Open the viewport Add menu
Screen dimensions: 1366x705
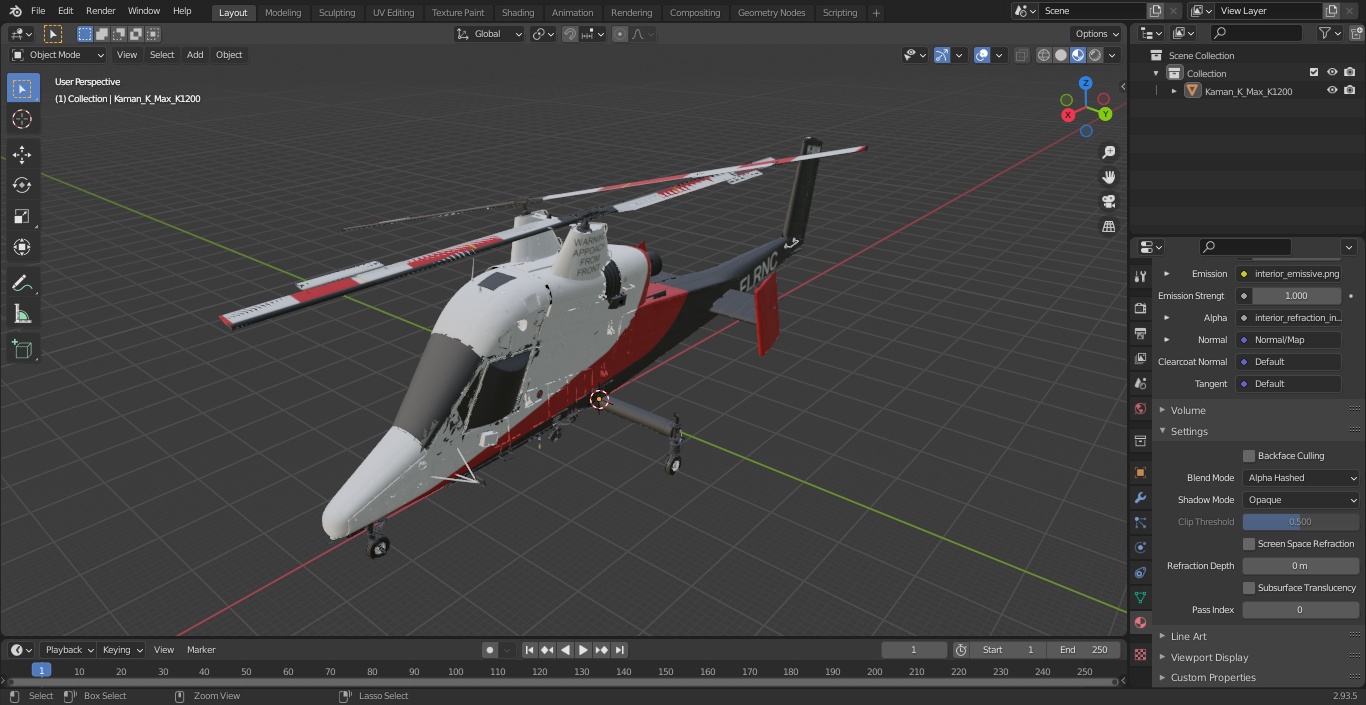[x=195, y=55]
